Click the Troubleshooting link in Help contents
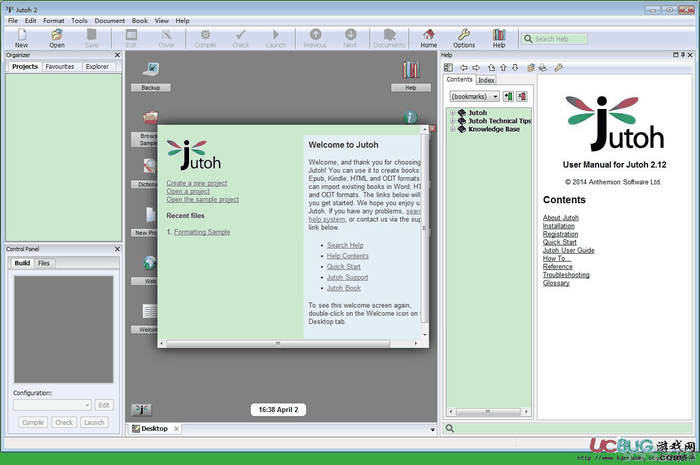 point(566,274)
